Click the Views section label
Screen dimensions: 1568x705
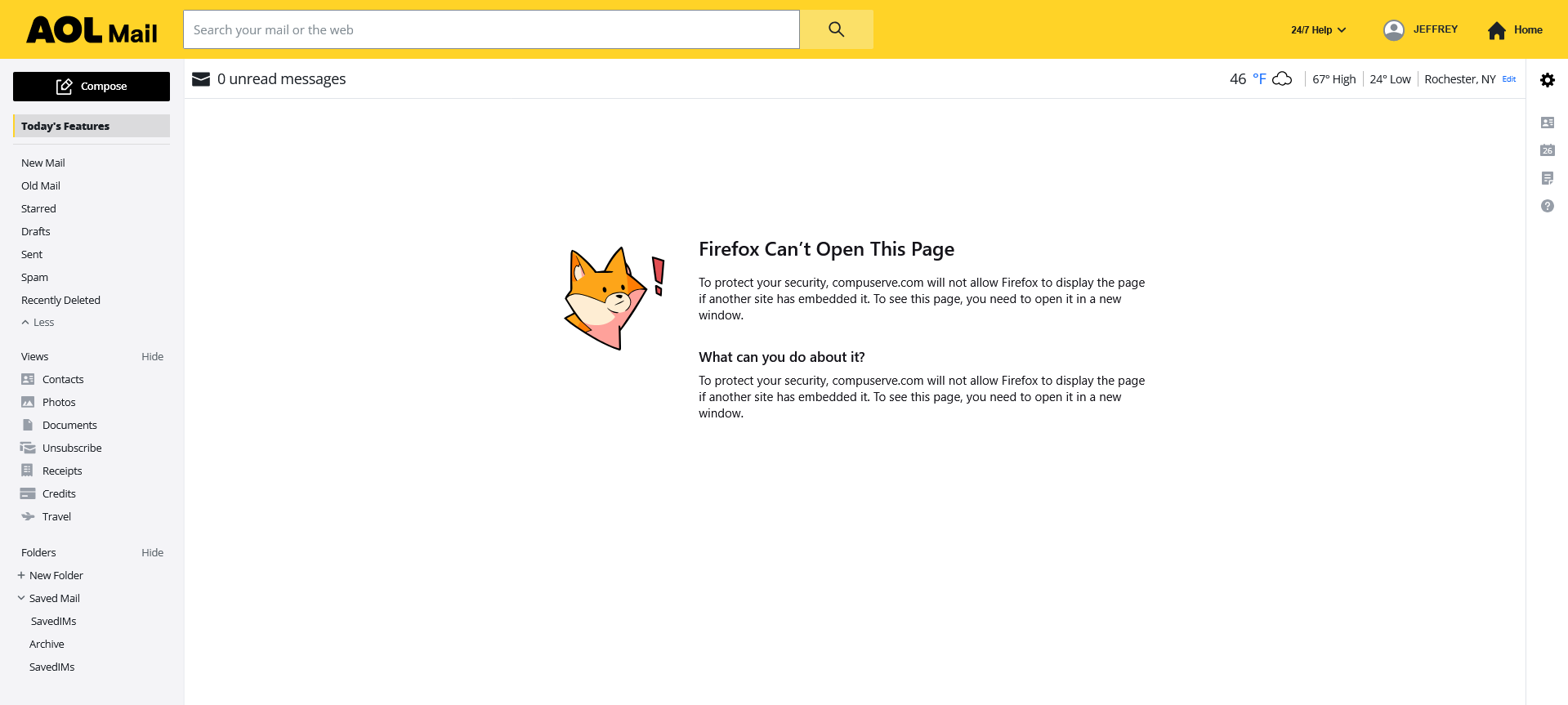[35, 356]
